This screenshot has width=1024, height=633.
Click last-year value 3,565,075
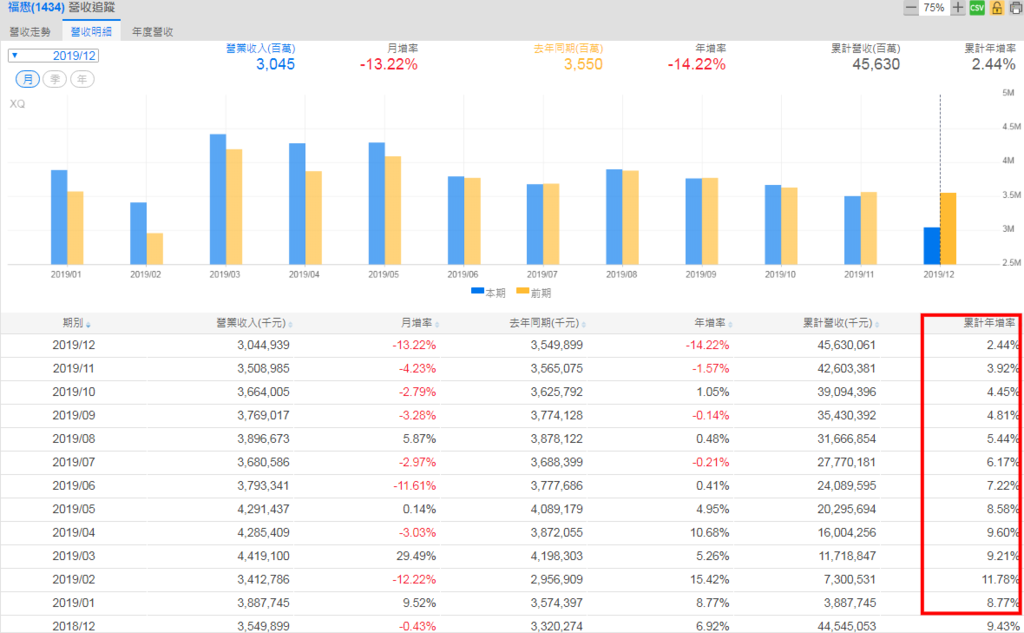[x=556, y=368]
